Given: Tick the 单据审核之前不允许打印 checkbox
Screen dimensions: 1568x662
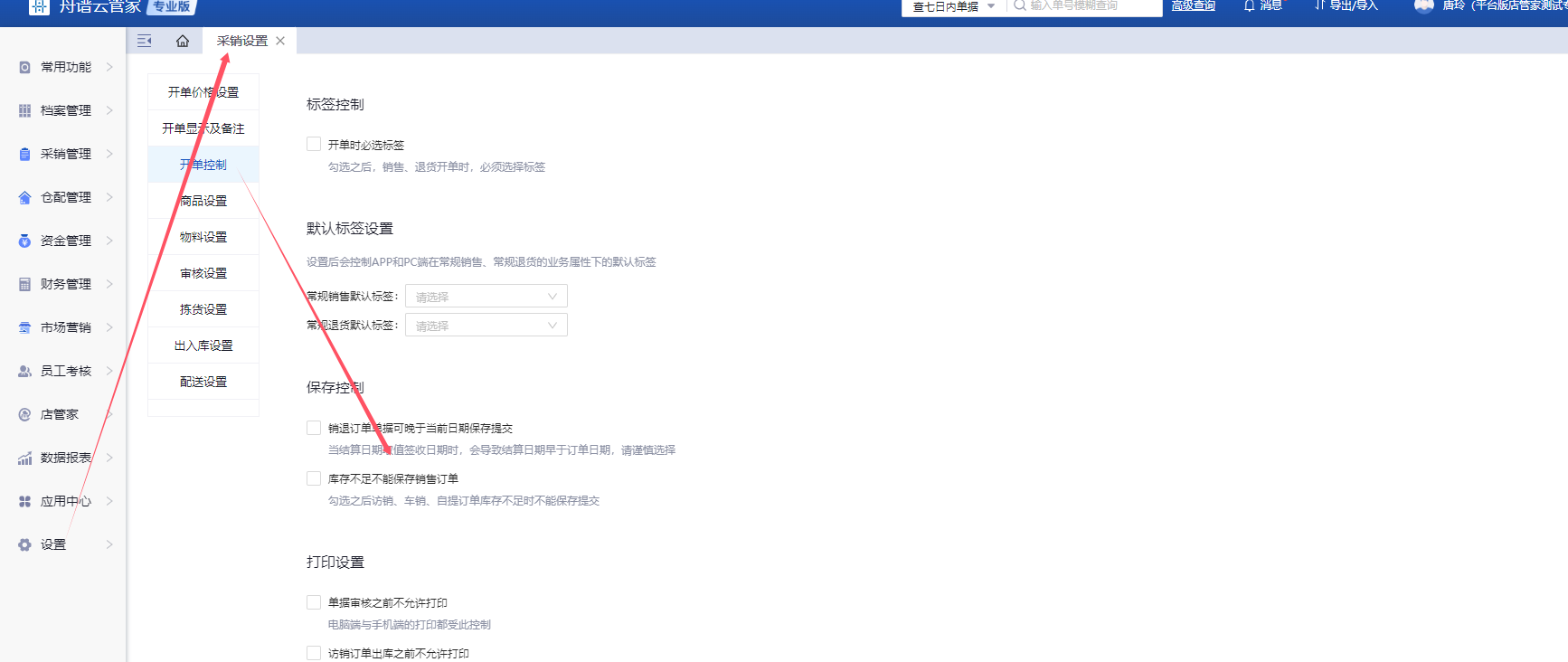Looking at the screenshot, I should [314, 602].
